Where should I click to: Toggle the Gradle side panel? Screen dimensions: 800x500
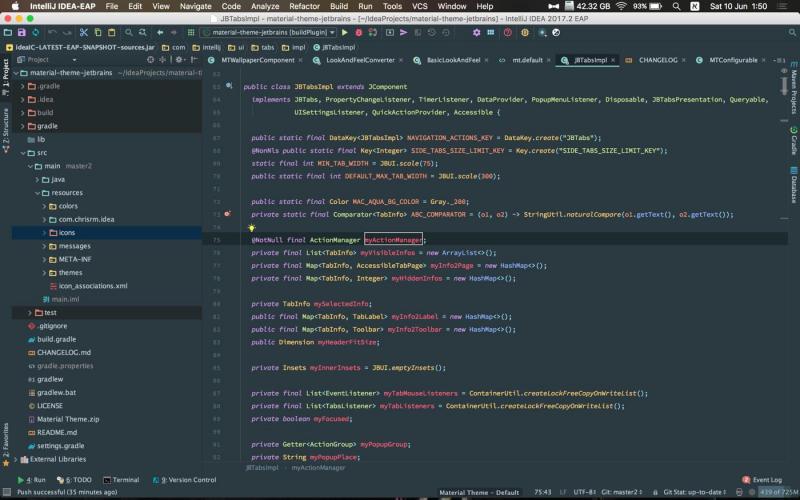pyautogui.click(x=794, y=140)
